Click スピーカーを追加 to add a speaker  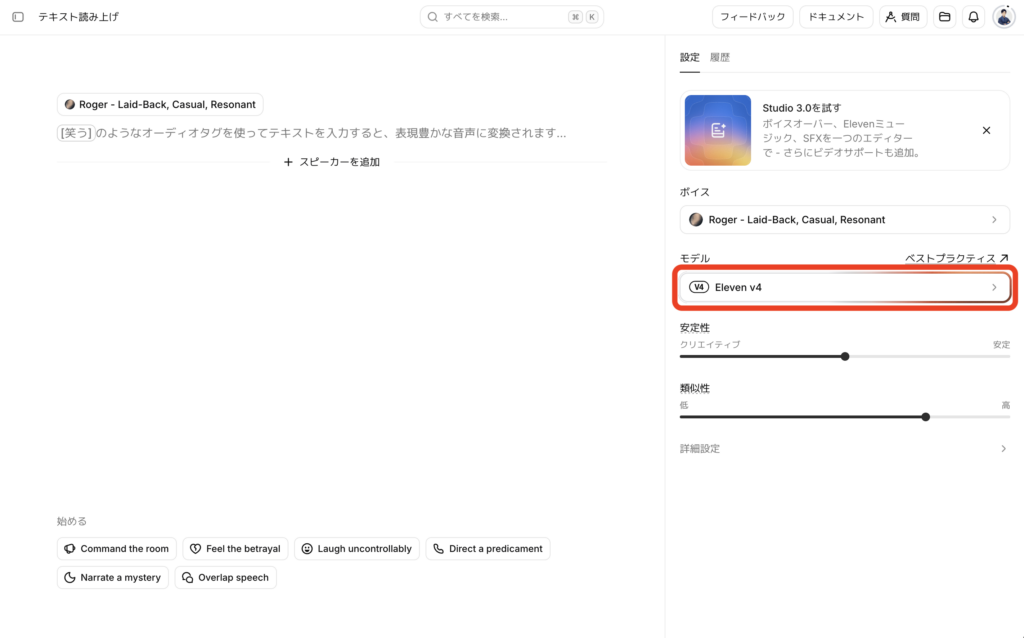click(332, 162)
